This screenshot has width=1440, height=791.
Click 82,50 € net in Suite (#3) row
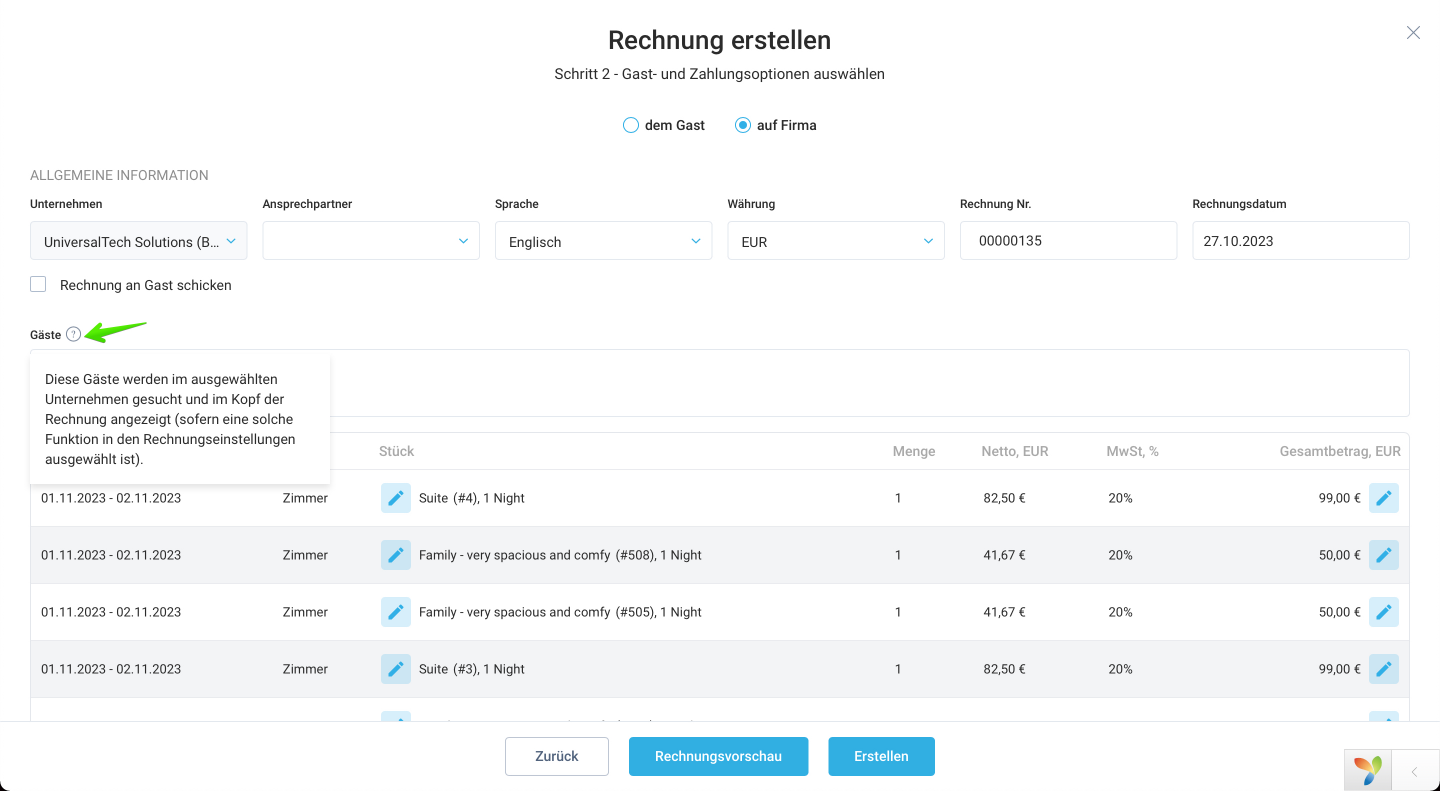point(1004,669)
